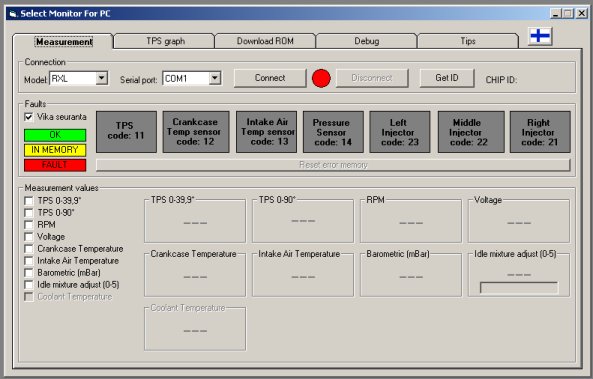Screen dimensions: 593x379
Task: Click Middle Injector code 22 box
Action: [471, 132]
